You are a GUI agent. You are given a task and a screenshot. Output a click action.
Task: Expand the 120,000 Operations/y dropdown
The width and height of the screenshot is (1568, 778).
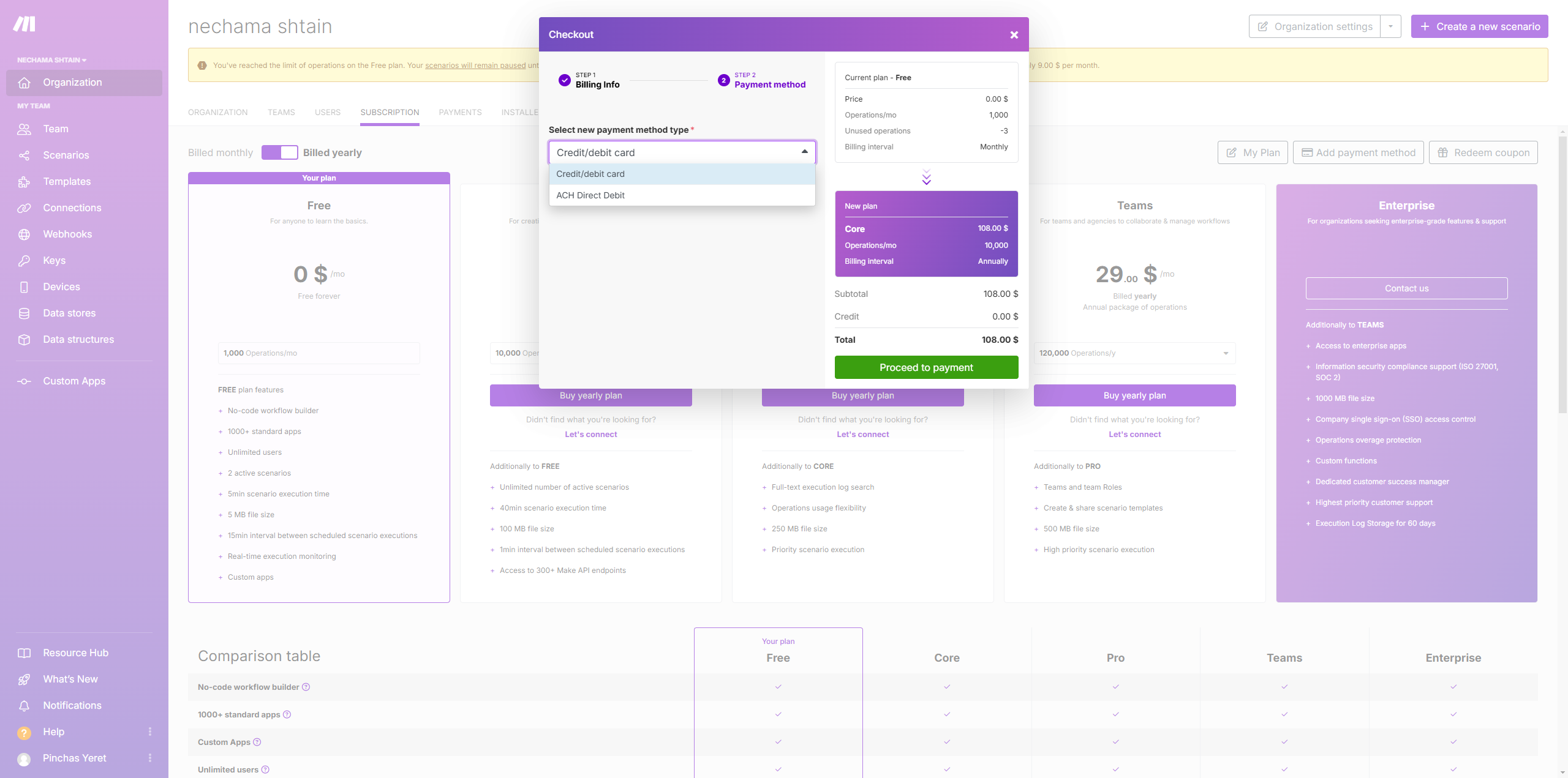click(x=1226, y=353)
